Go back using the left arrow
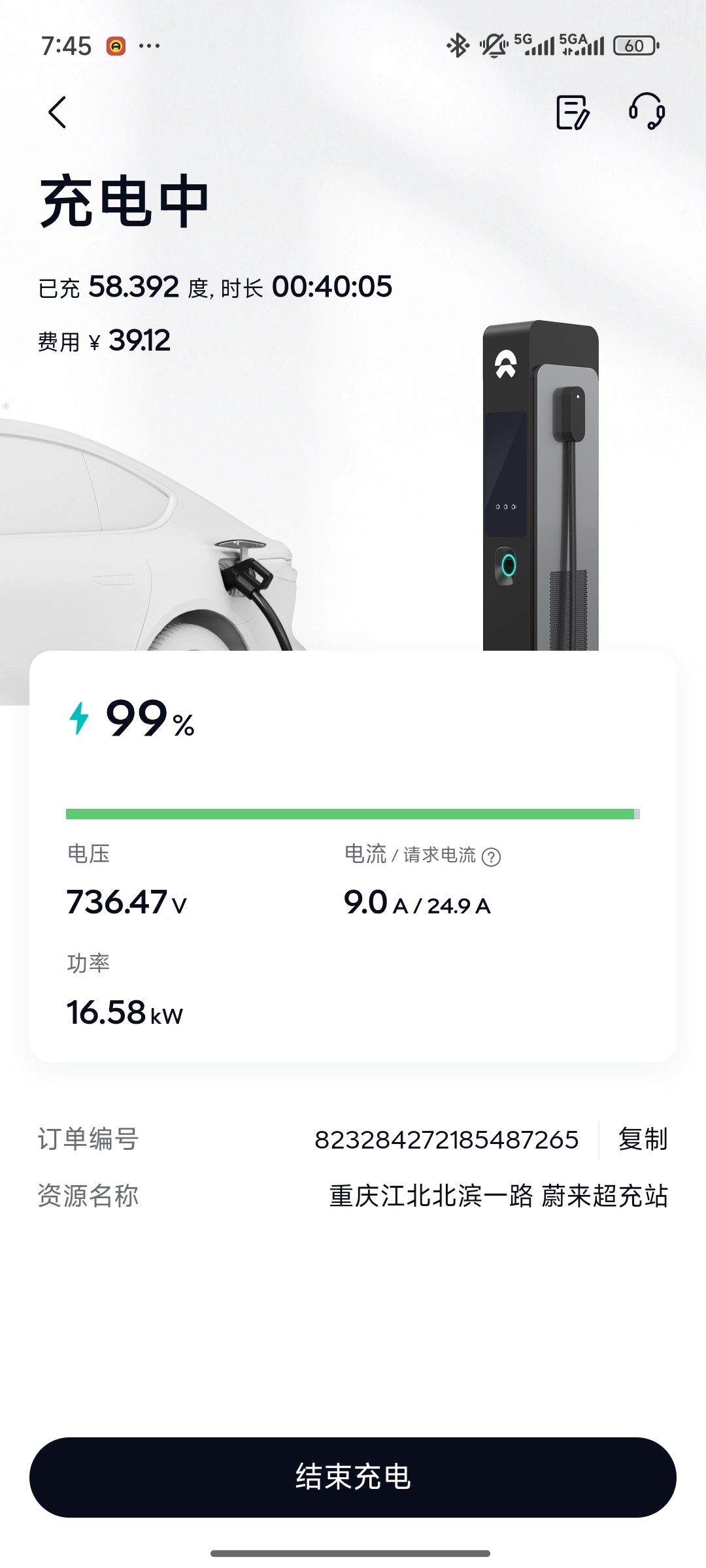 click(58, 112)
